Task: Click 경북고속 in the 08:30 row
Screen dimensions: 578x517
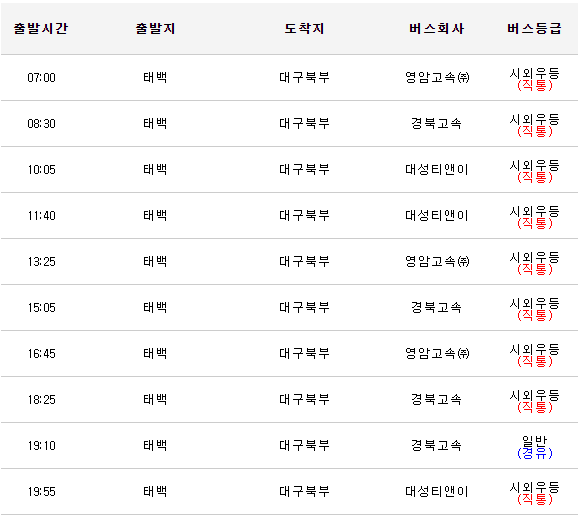Action: point(436,123)
